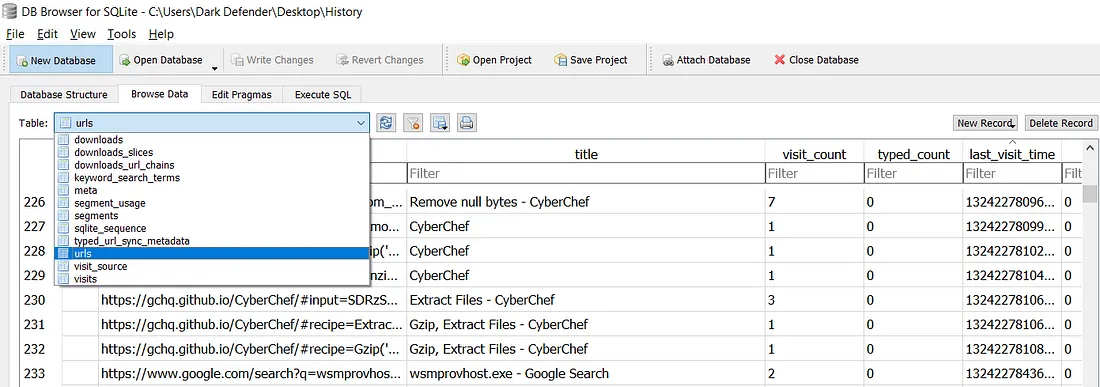The height and width of the screenshot is (387, 1100).
Task: Select visit_source in table list
Action: [212, 266]
